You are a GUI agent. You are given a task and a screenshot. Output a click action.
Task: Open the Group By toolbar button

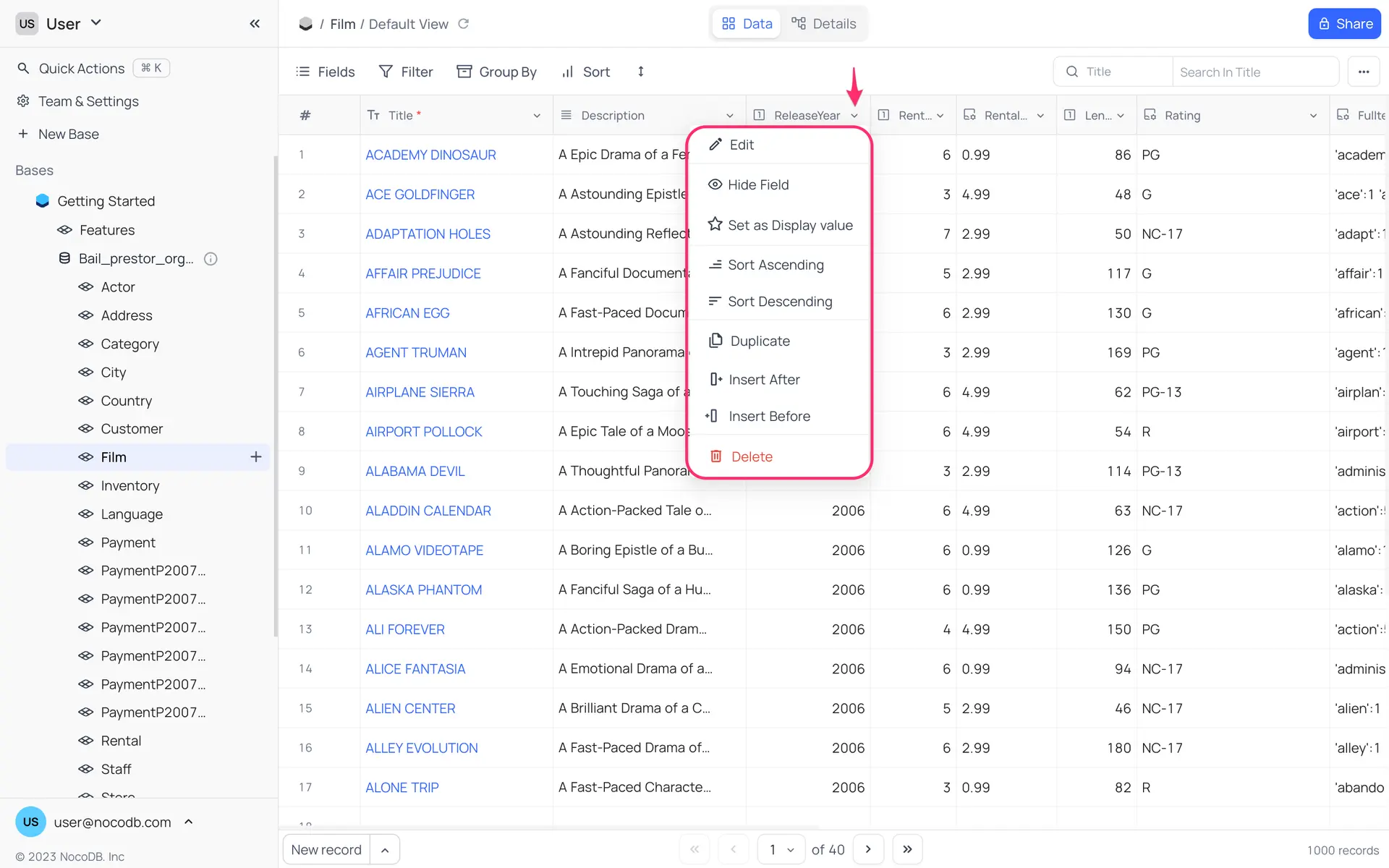pos(496,72)
